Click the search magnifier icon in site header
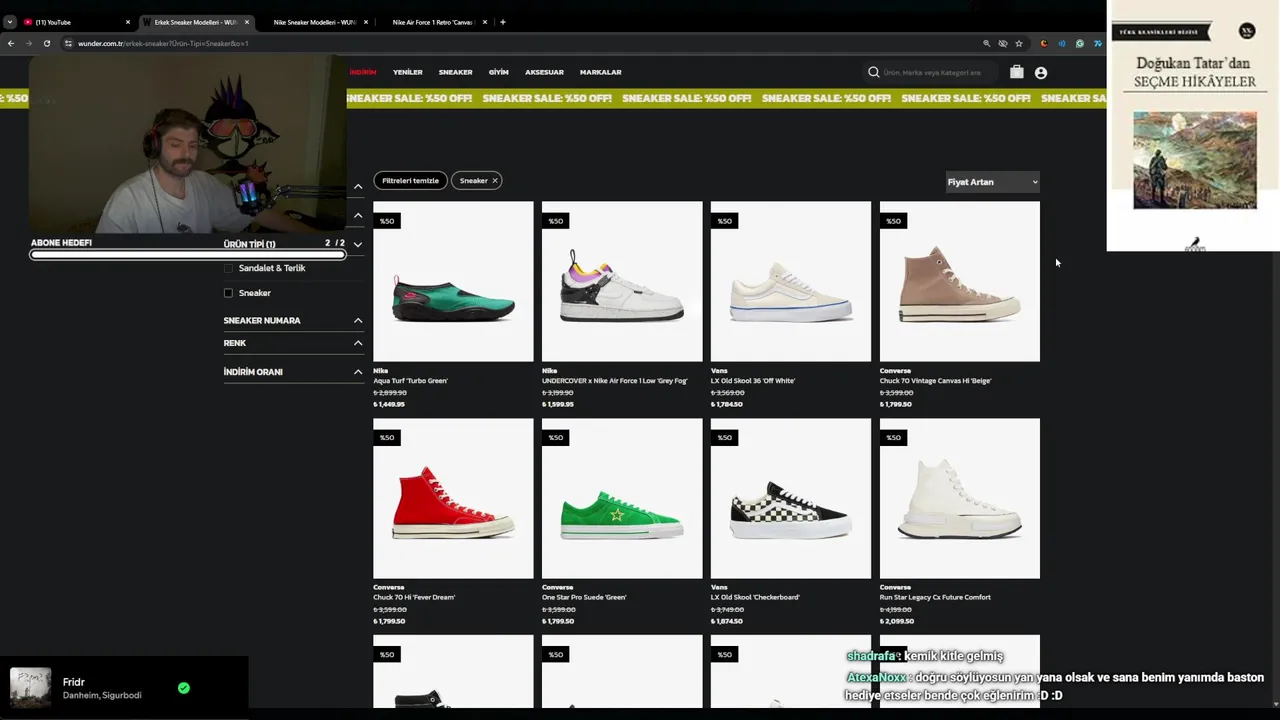This screenshot has height=720, width=1280. pyautogui.click(x=873, y=72)
